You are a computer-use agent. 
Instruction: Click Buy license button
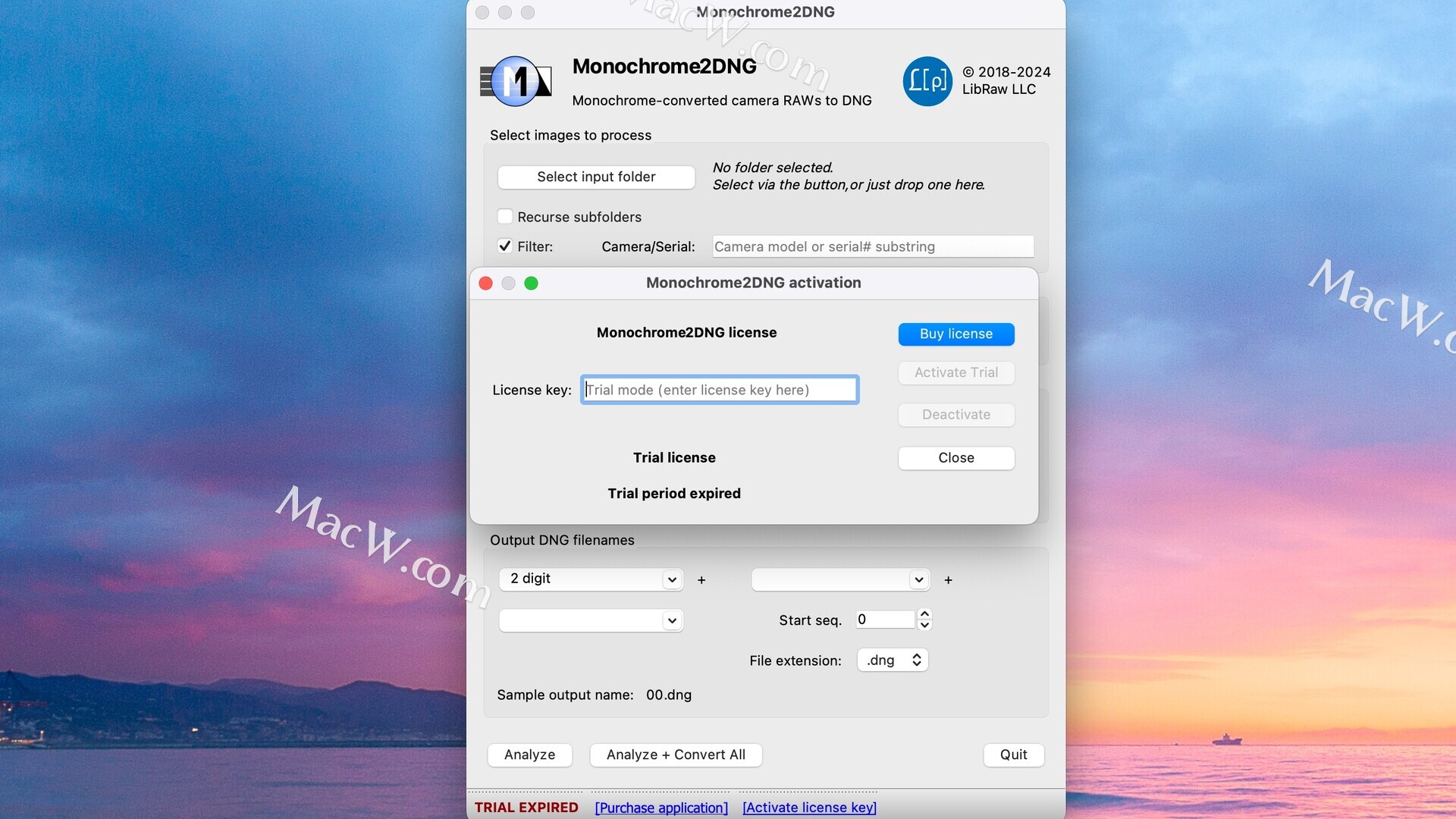(x=956, y=334)
